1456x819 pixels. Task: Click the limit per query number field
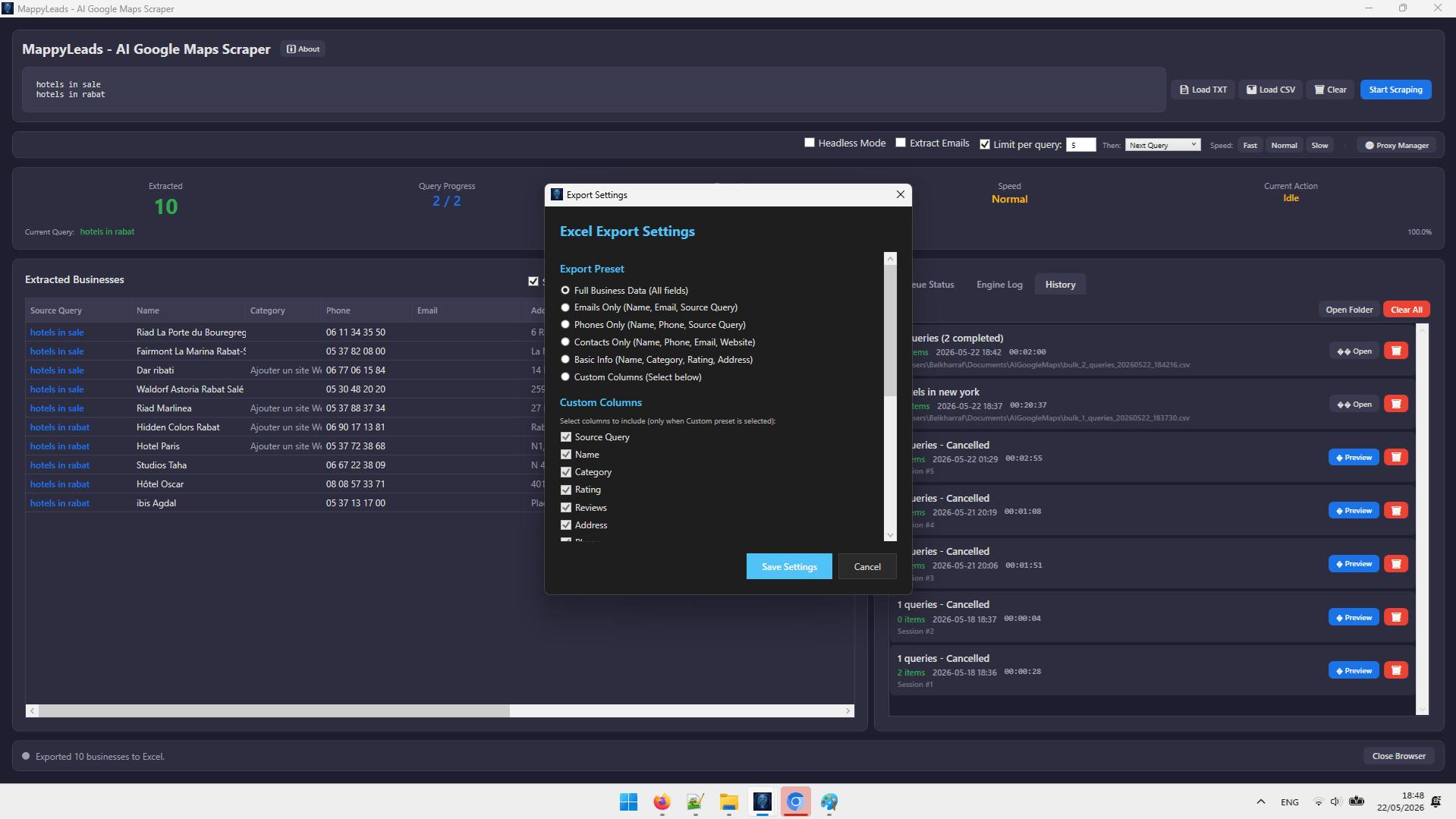click(x=1080, y=145)
